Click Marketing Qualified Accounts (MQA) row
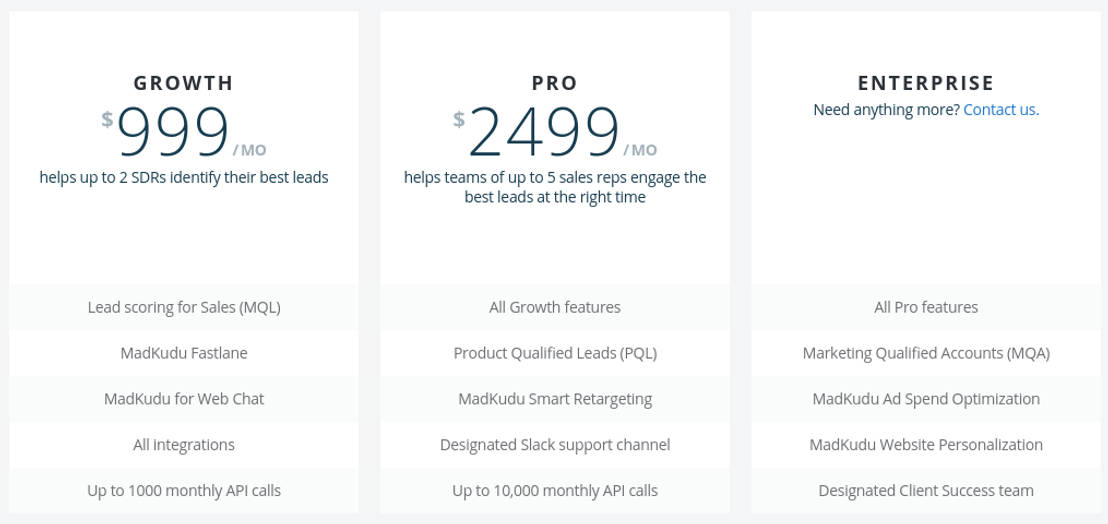This screenshot has width=1108, height=524. point(926,353)
